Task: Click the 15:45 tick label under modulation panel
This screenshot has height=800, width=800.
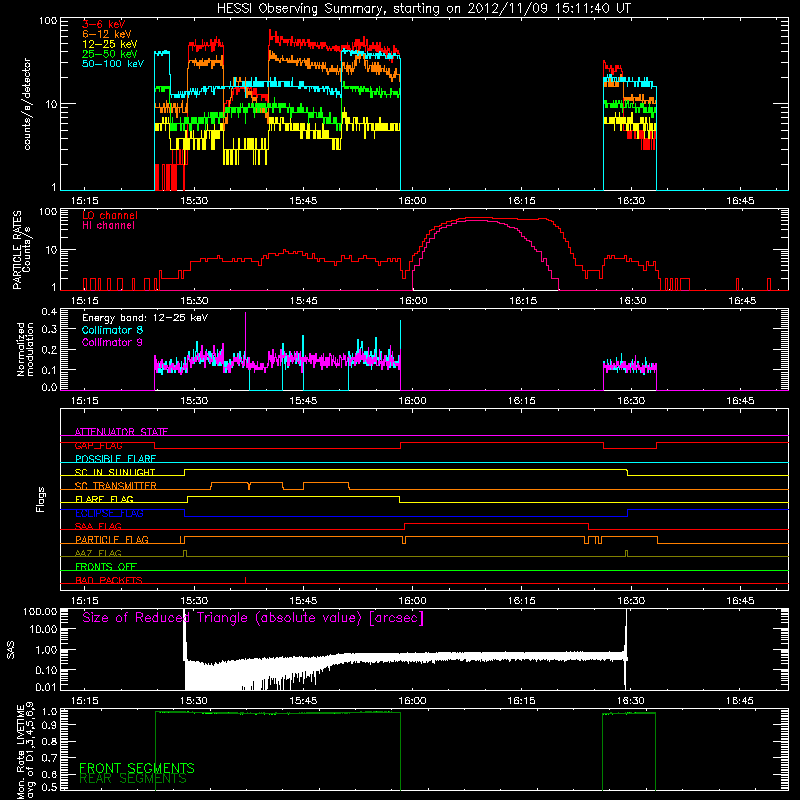Action: pyautogui.click(x=303, y=401)
